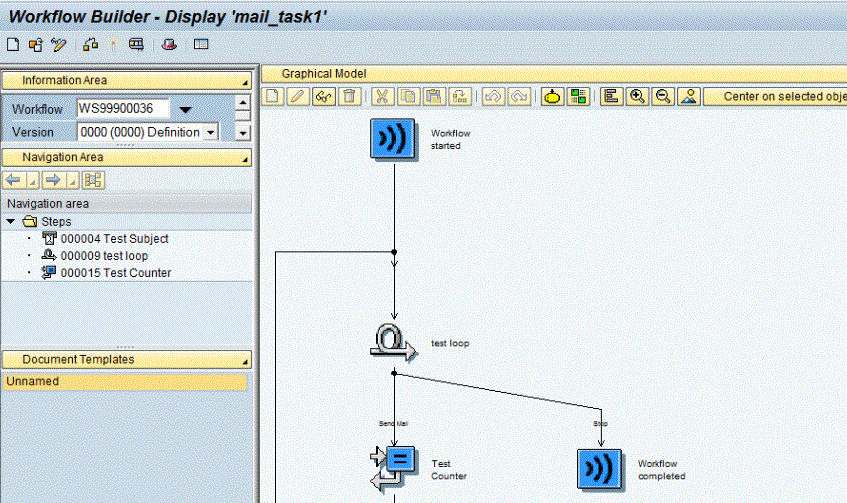Click the cut scissors icon
847x503 pixels.
coord(382,96)
